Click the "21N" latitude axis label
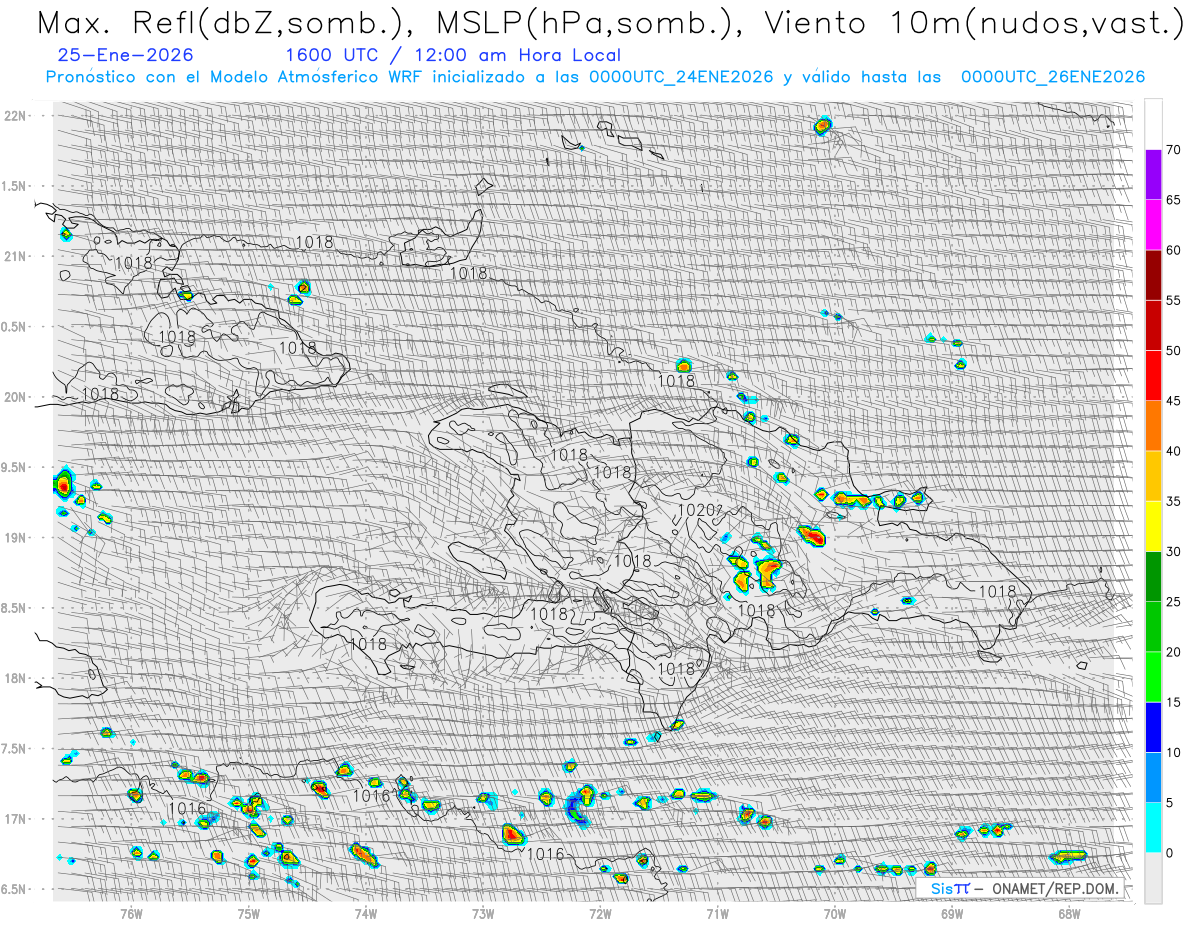The height and width of the screenshot is (927, 1200). coord(14,256)
